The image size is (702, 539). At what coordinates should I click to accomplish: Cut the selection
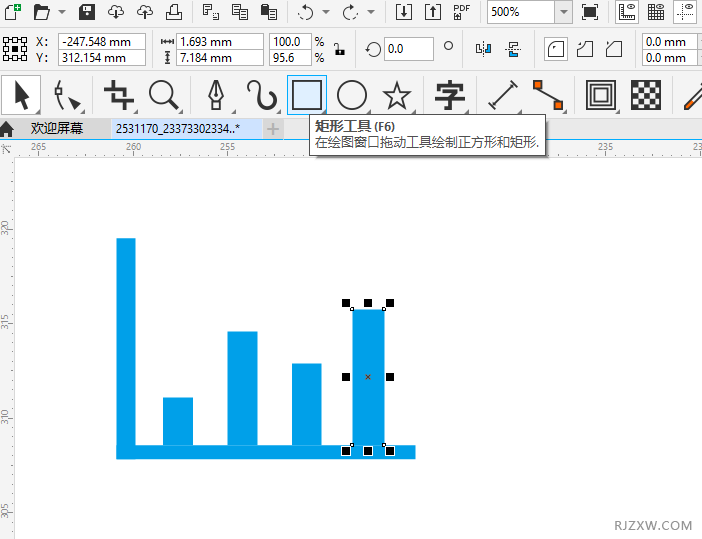(x=210, y=12)
